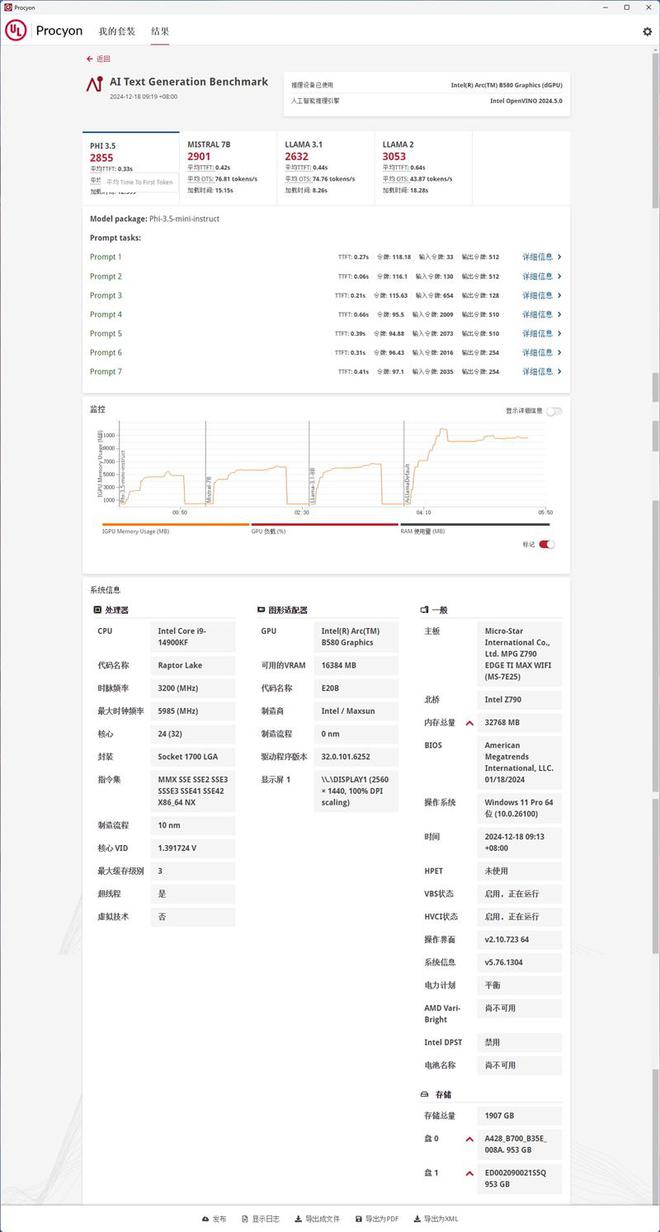Click the 导出成文件 export file button
This screenshot has width=660, height=1232.
click(318, 1219)
